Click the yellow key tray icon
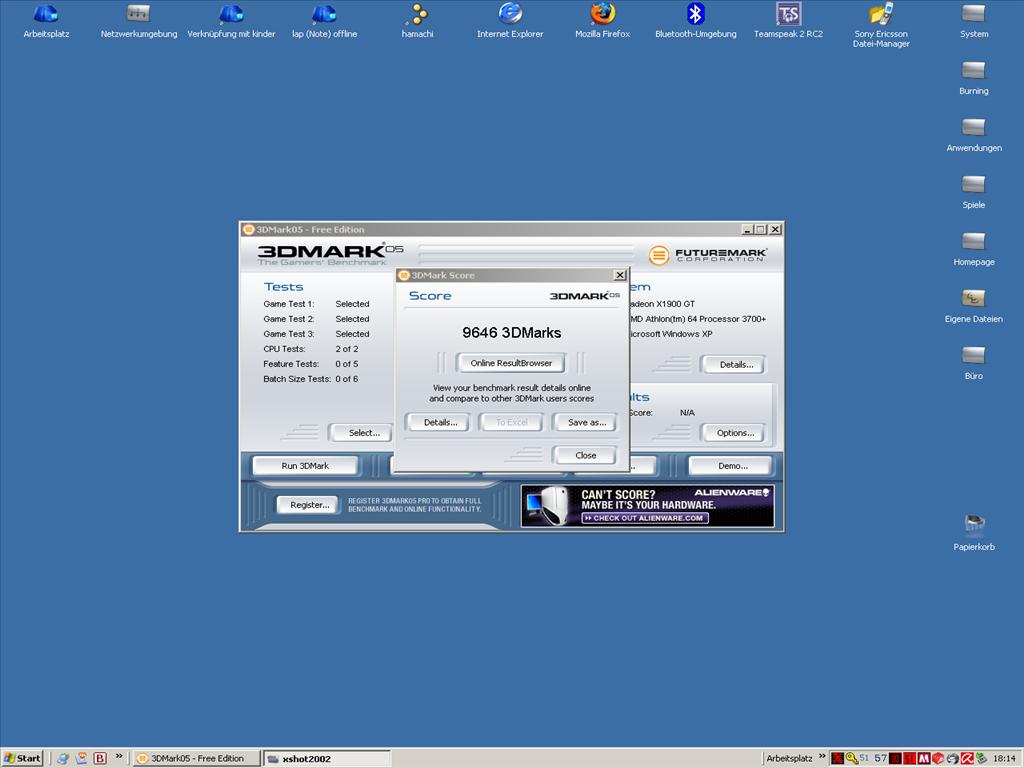Screen dimensions: 1024x768 (851, 758)
